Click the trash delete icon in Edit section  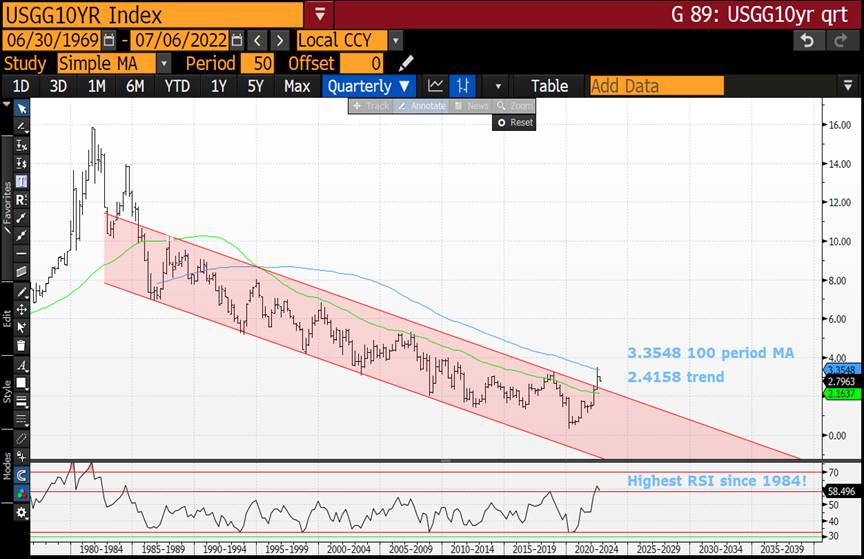tap(21, 346)
